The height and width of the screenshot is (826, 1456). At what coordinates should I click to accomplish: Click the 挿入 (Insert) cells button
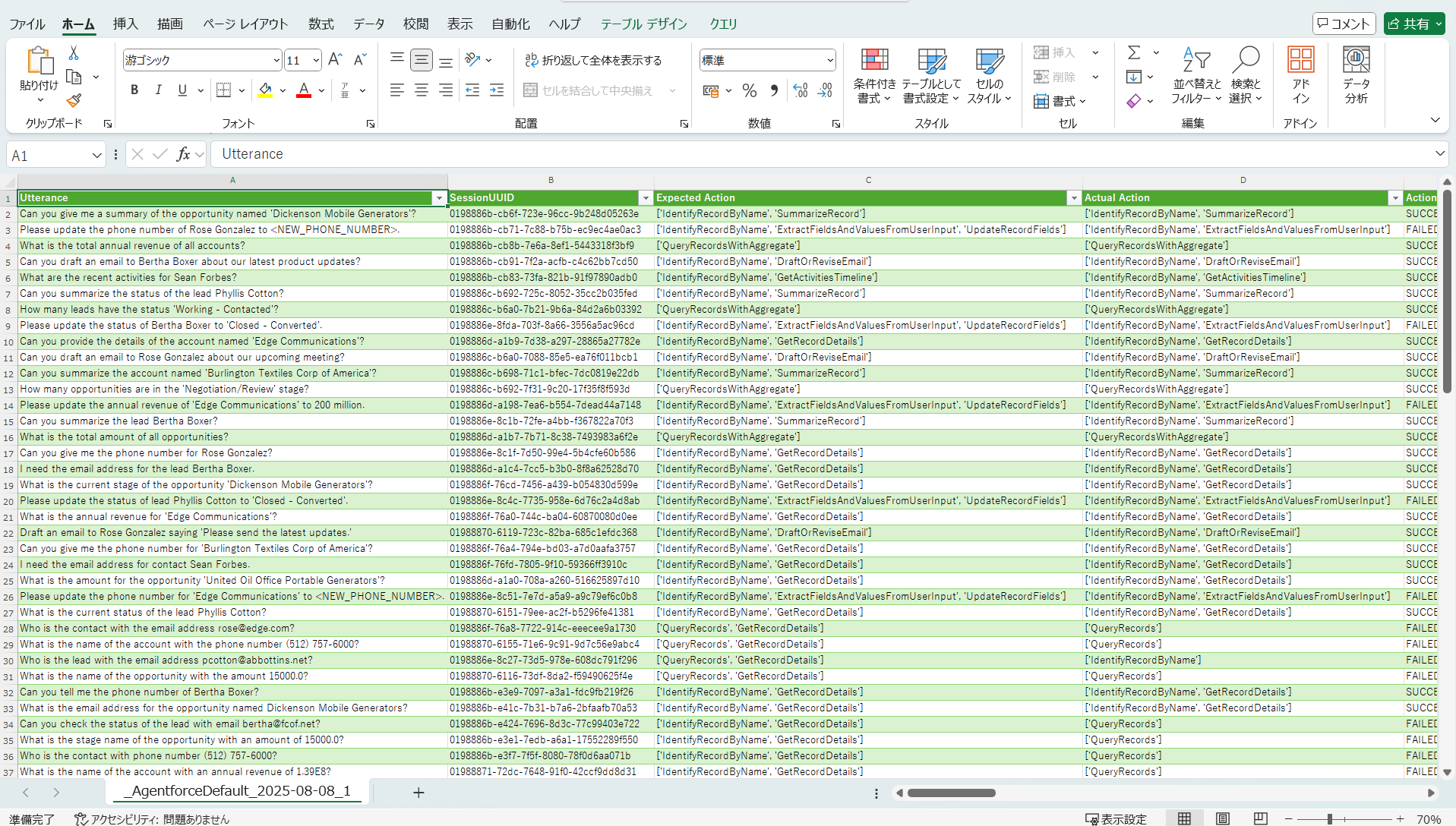tap(1056, 52)
